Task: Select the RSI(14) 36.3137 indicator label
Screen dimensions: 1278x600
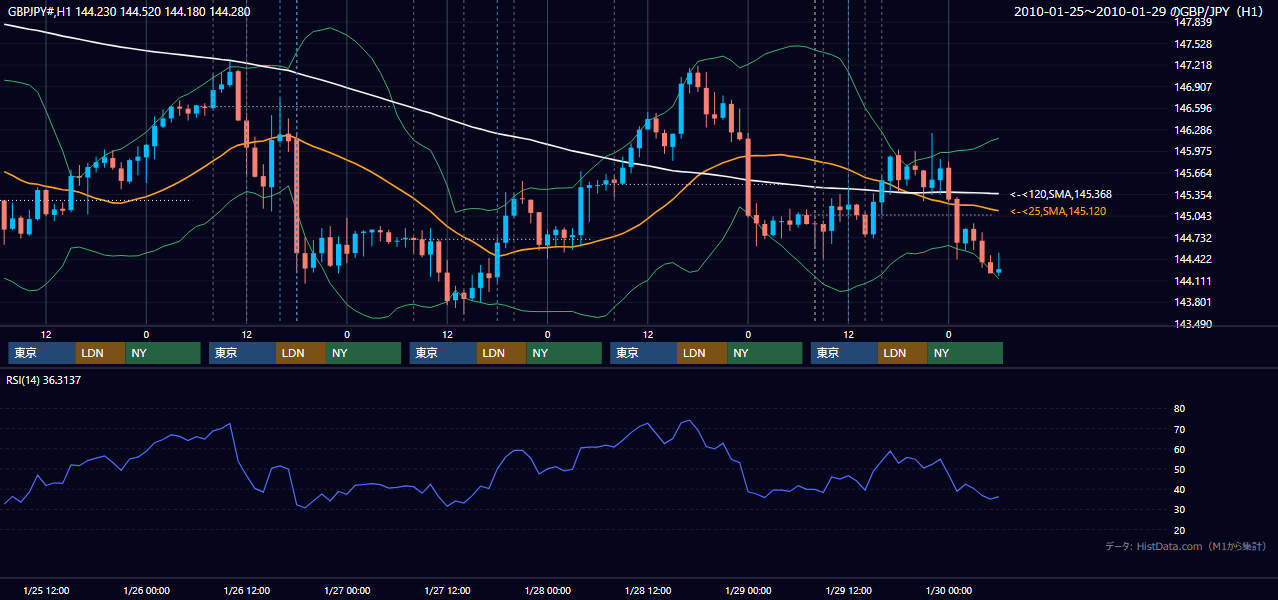Action: 44,380
